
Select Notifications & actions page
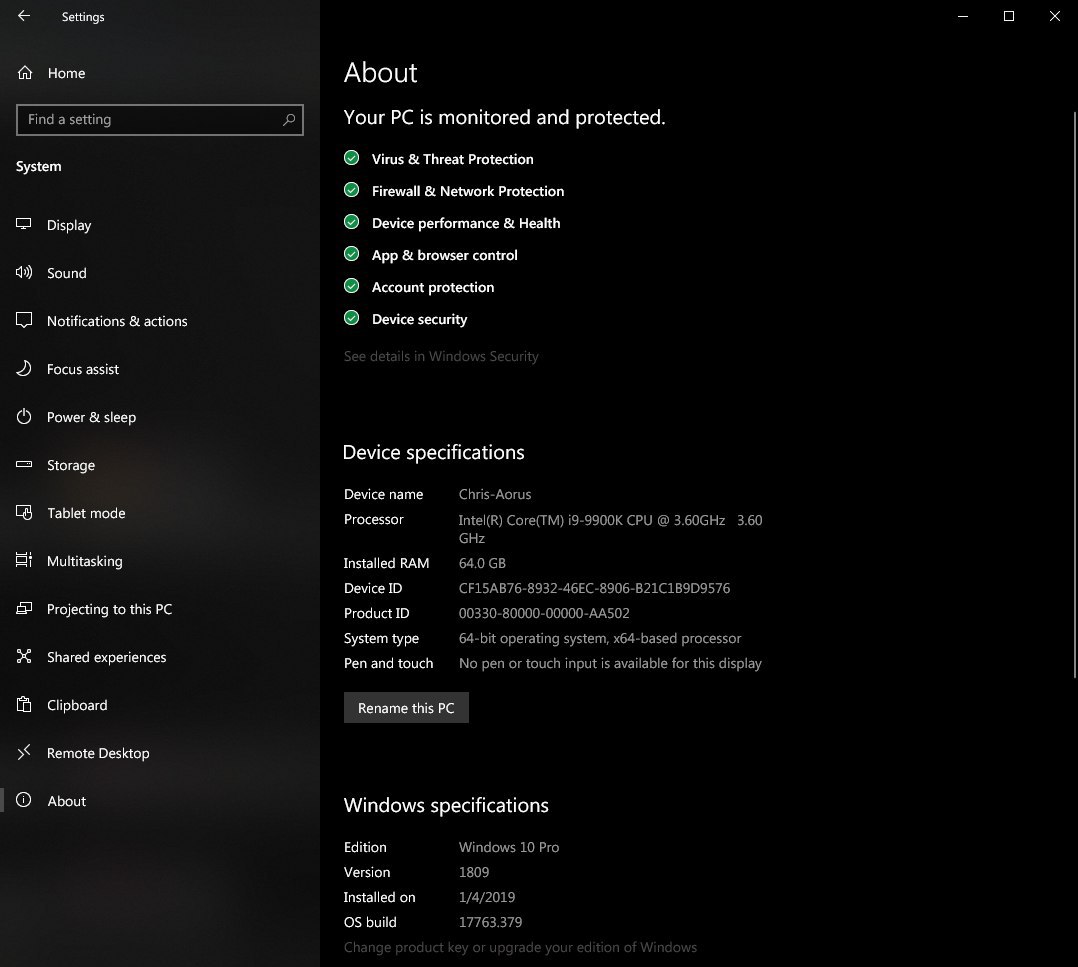117,321
